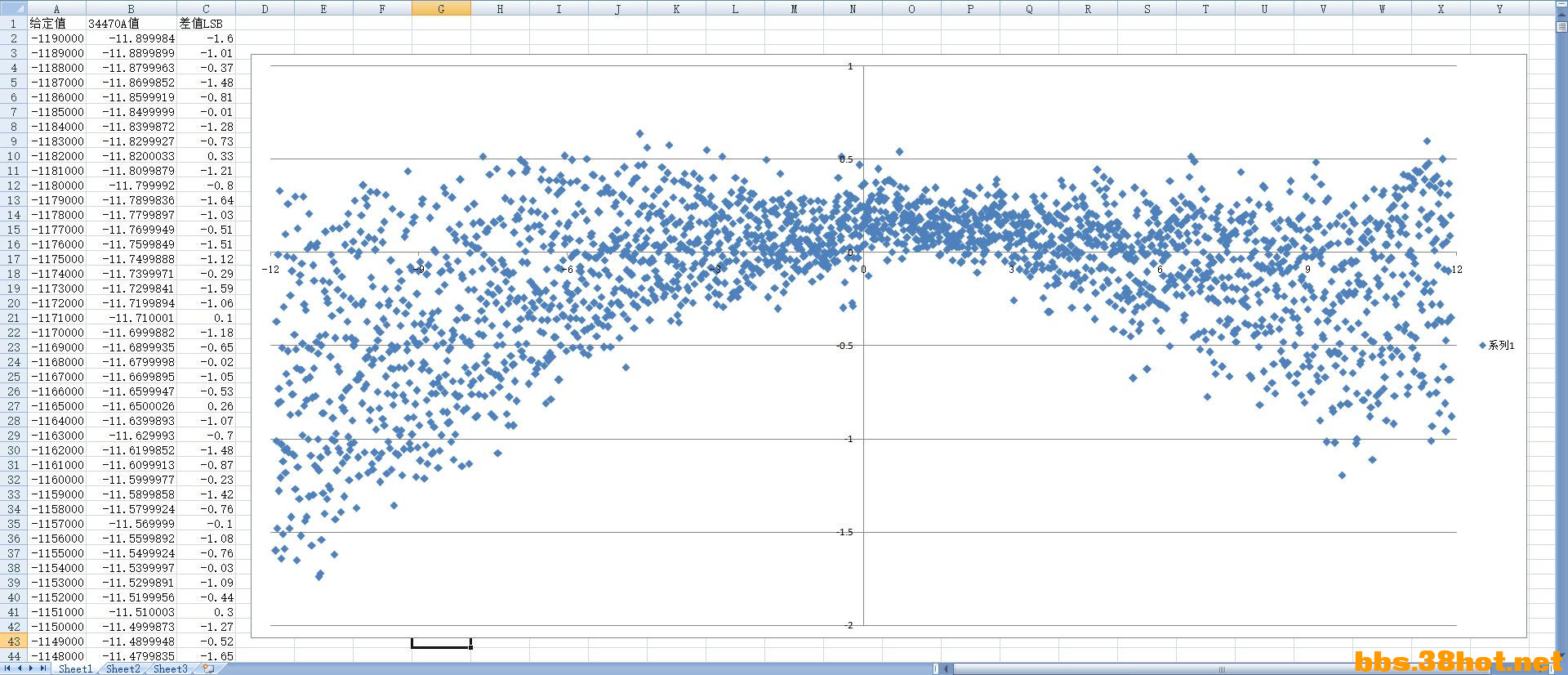Select cell with value -1148000
Viewport: 1568px width, 675px height.
click(x=56, y=656)
